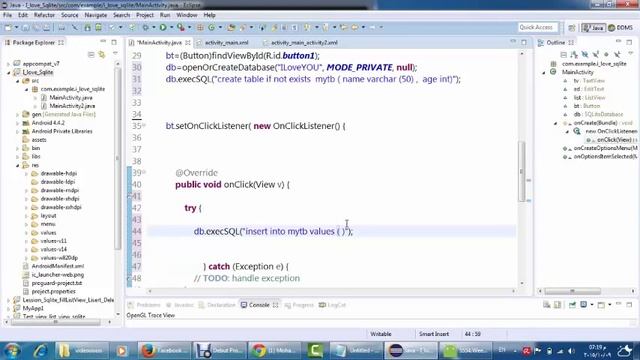Viewport: 640px width, 360px height.
Task: Open the Android SDK Manager icon
Action: coord(87,27)
